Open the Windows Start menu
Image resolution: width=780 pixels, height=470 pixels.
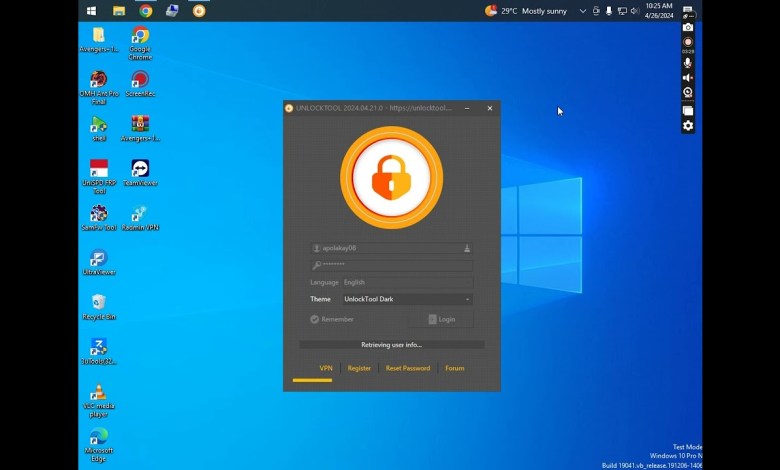click(92, 11)
